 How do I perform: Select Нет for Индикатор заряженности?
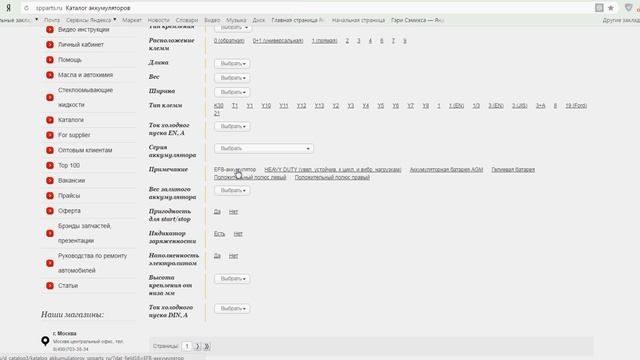(x=238, y=234)
